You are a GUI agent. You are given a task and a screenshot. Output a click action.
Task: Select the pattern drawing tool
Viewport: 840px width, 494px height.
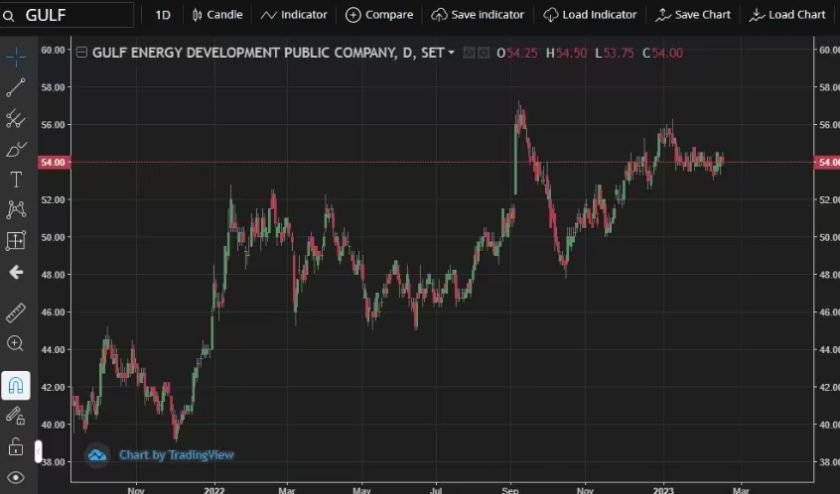tap(16, 209)
